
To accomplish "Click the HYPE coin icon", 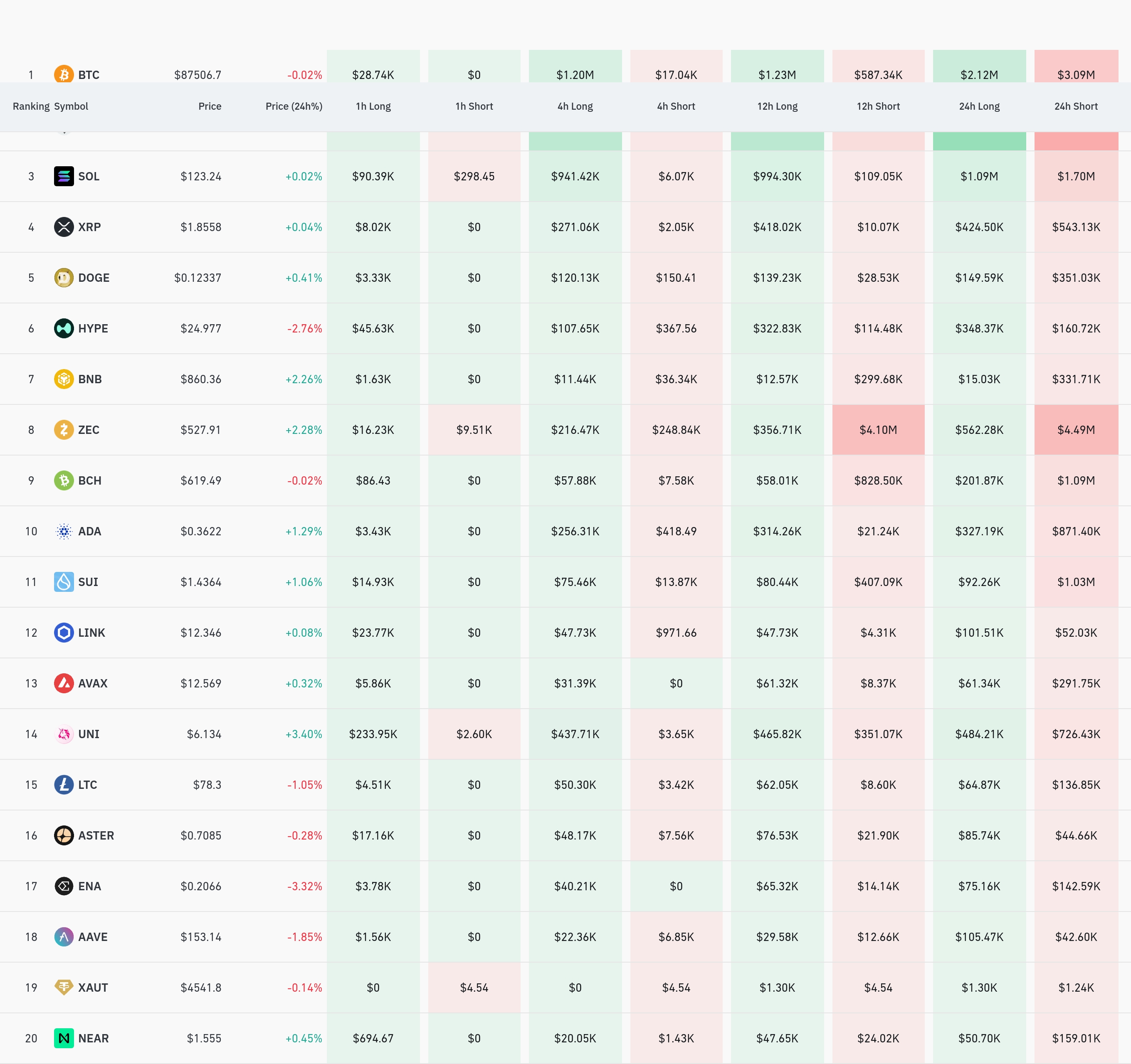I will [x=64, y=328].
